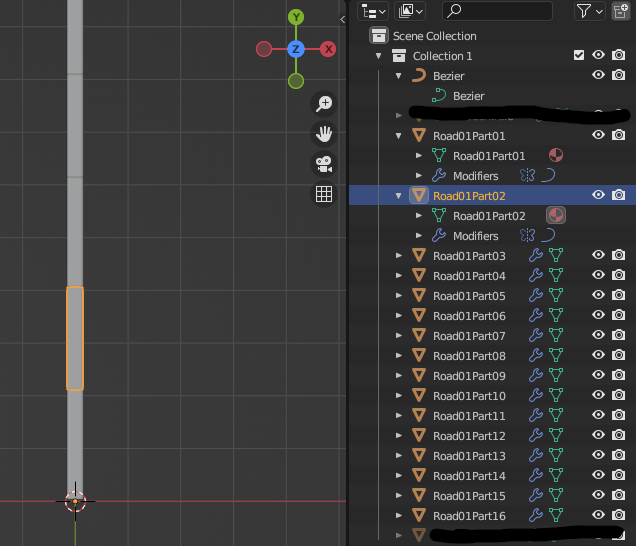The image size is (636, 546).
Task: Hide the Bezier object in viewport
Action: (x=598, y=75)
